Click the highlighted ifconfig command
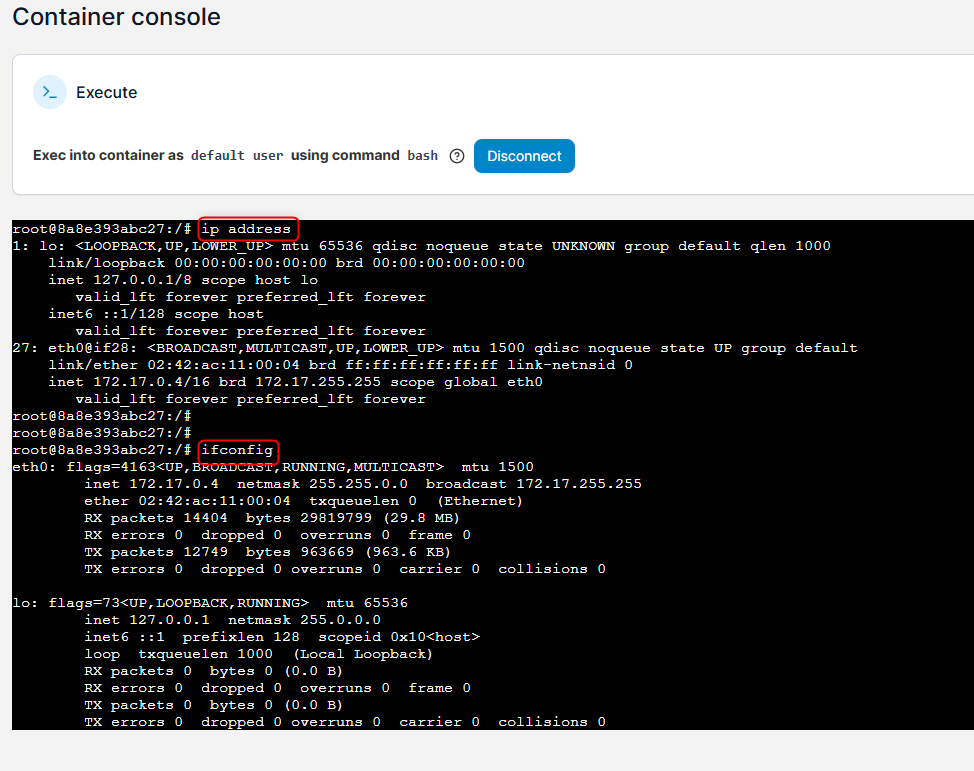This screenshot has height=771, width=974. pyautogui.click(x=238, y=452)
